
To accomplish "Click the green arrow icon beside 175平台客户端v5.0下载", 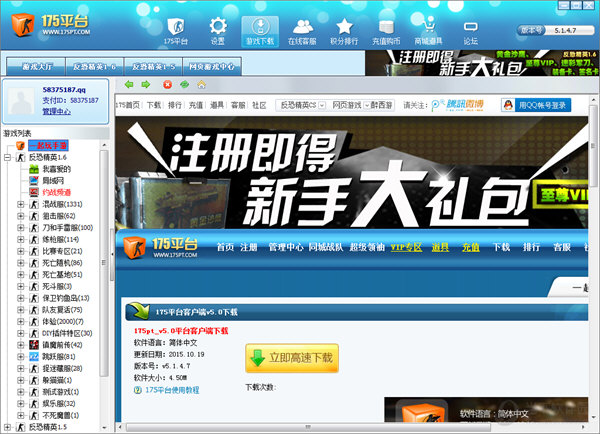I will (x=138, y=310).
